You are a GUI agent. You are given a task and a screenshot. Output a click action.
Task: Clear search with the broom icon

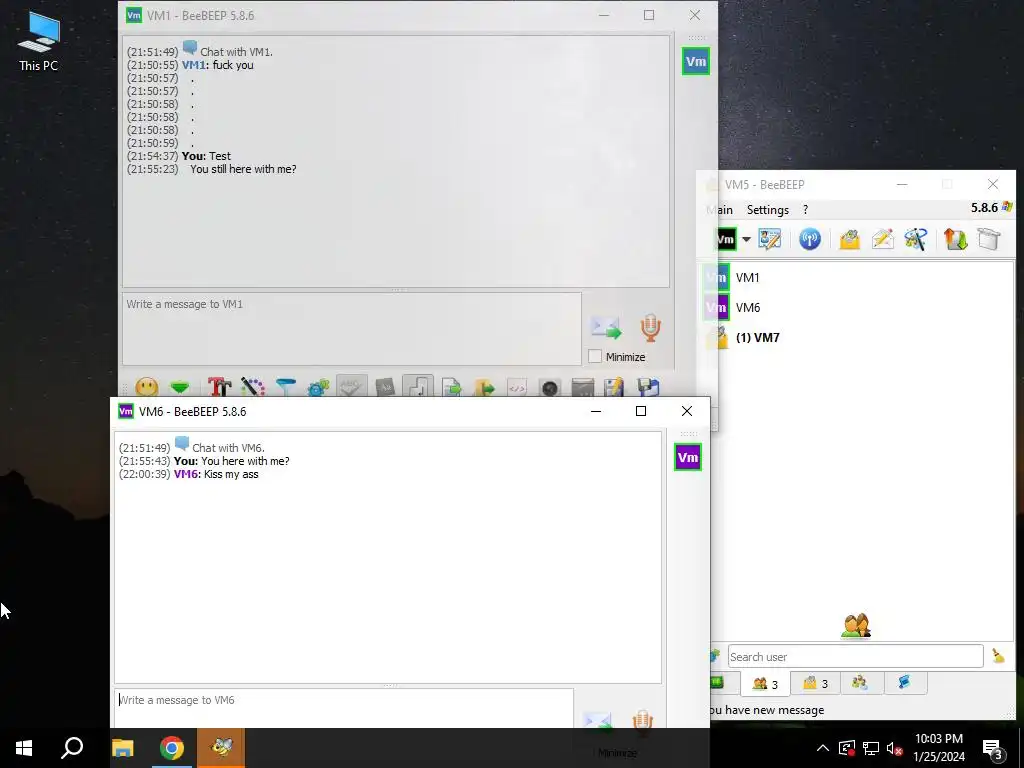(998, 656)
